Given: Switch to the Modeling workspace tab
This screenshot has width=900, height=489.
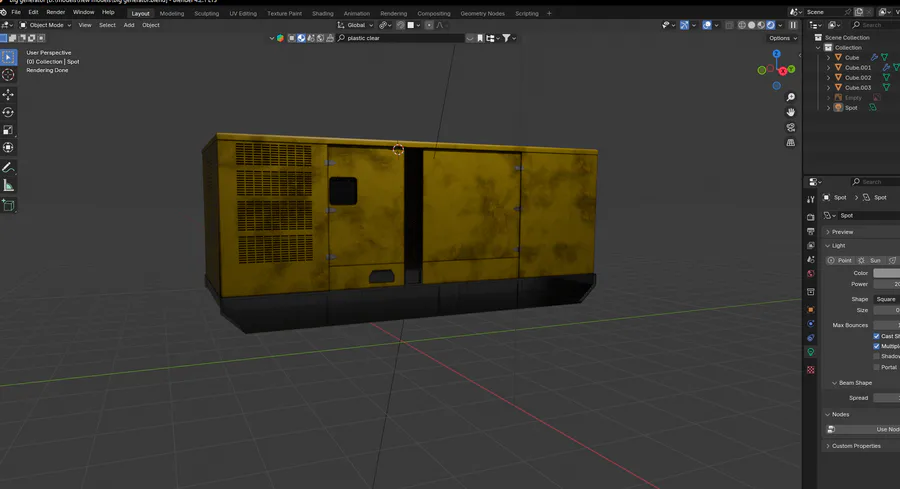Looking at the screenshot, I should point(172,13).
